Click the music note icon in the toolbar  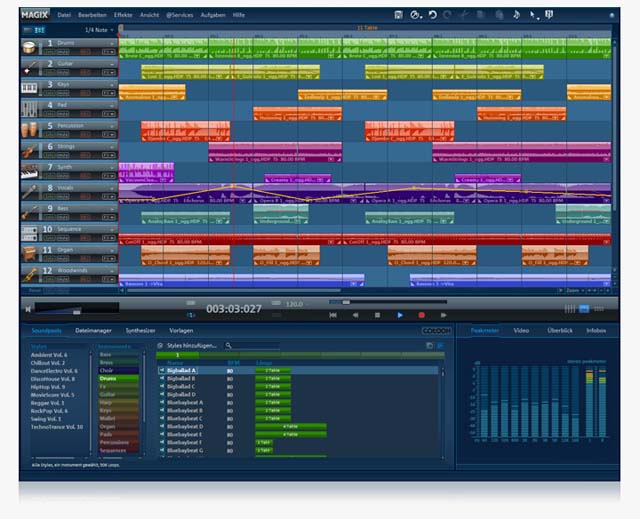(516, 15)
